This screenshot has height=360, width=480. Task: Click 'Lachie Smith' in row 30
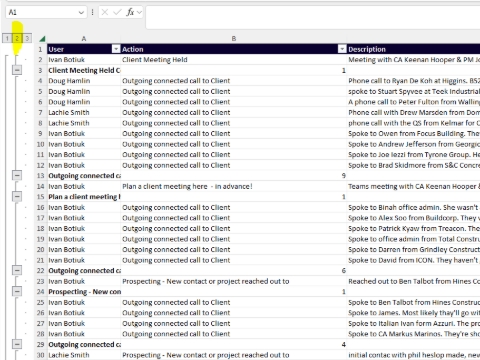tap(84, 355)
